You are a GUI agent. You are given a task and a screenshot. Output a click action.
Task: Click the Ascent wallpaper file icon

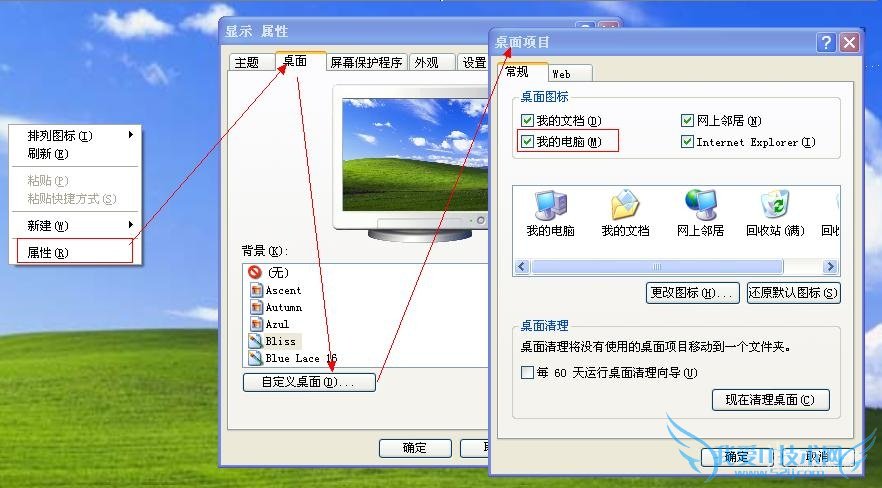click(x=256, y=290)
